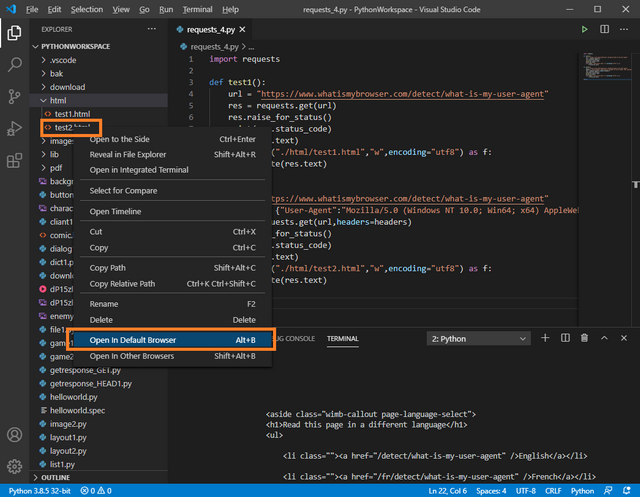Run Python file with the play button
This screenshot has width=640, height=497.
coord(584,29)
